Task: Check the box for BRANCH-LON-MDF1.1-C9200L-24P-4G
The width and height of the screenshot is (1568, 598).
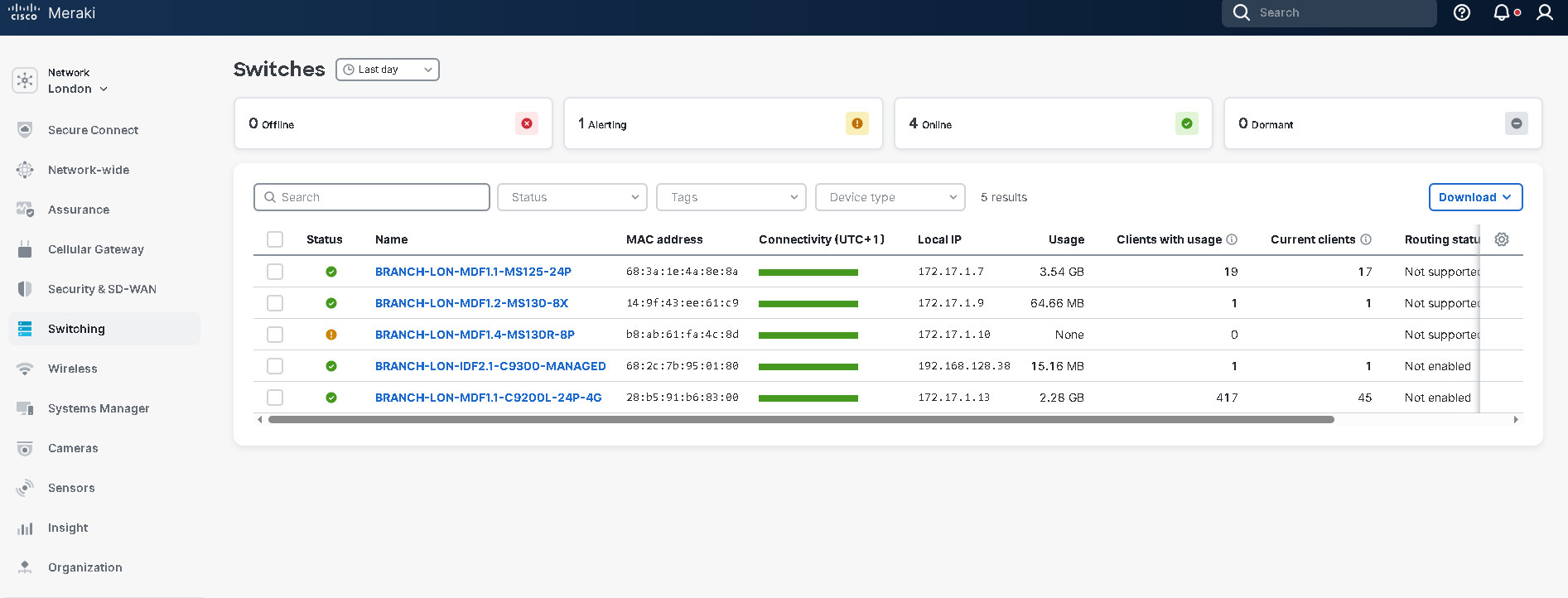Action: point(275,398)
